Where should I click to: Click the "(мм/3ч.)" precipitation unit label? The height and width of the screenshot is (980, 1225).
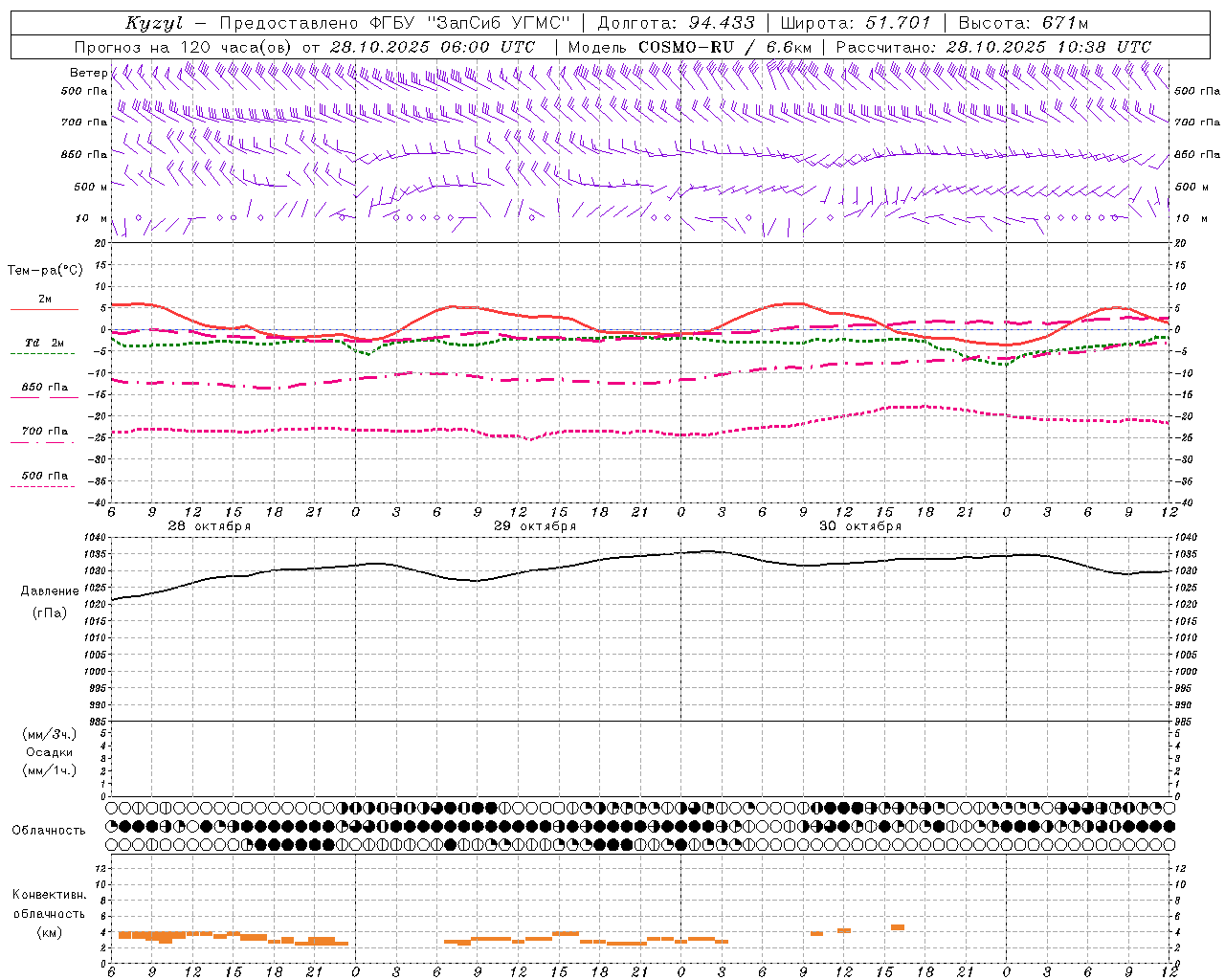point(50,735)
